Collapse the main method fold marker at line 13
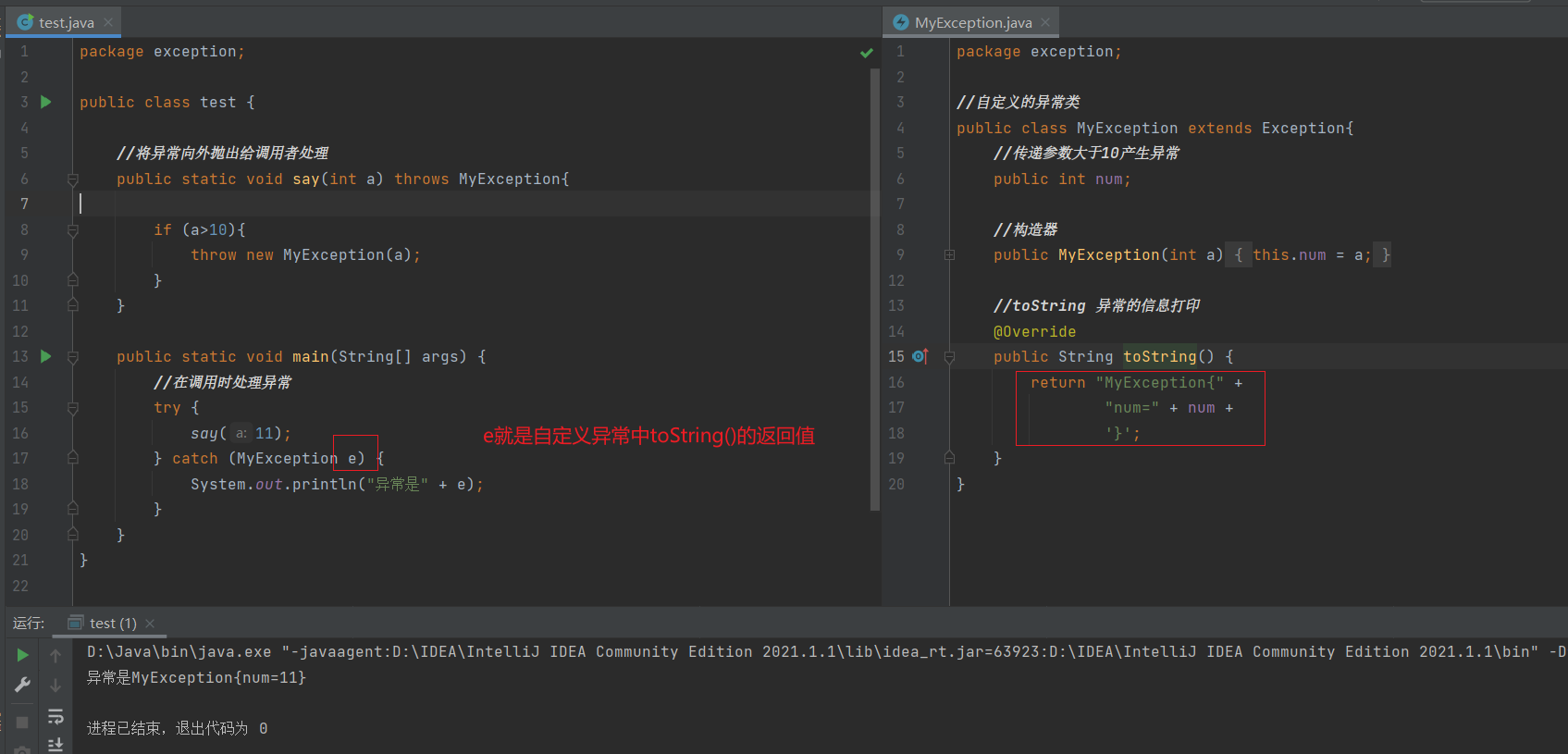This screenshot has height=754, width=1568. 73,357
